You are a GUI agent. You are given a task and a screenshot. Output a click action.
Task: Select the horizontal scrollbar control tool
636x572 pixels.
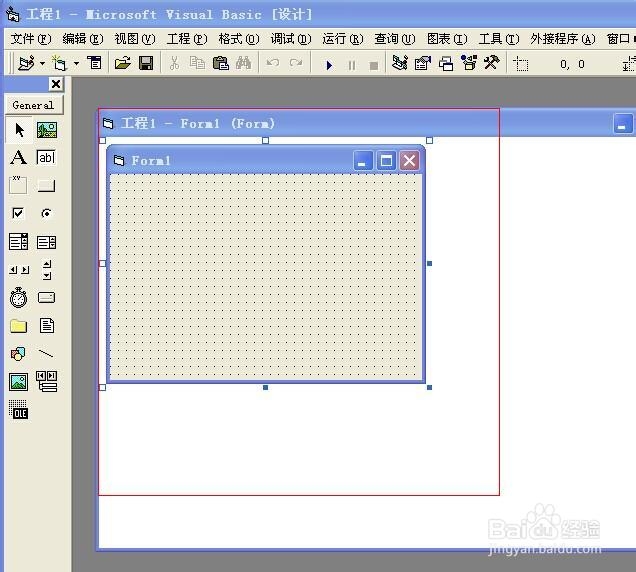[19, 269]
